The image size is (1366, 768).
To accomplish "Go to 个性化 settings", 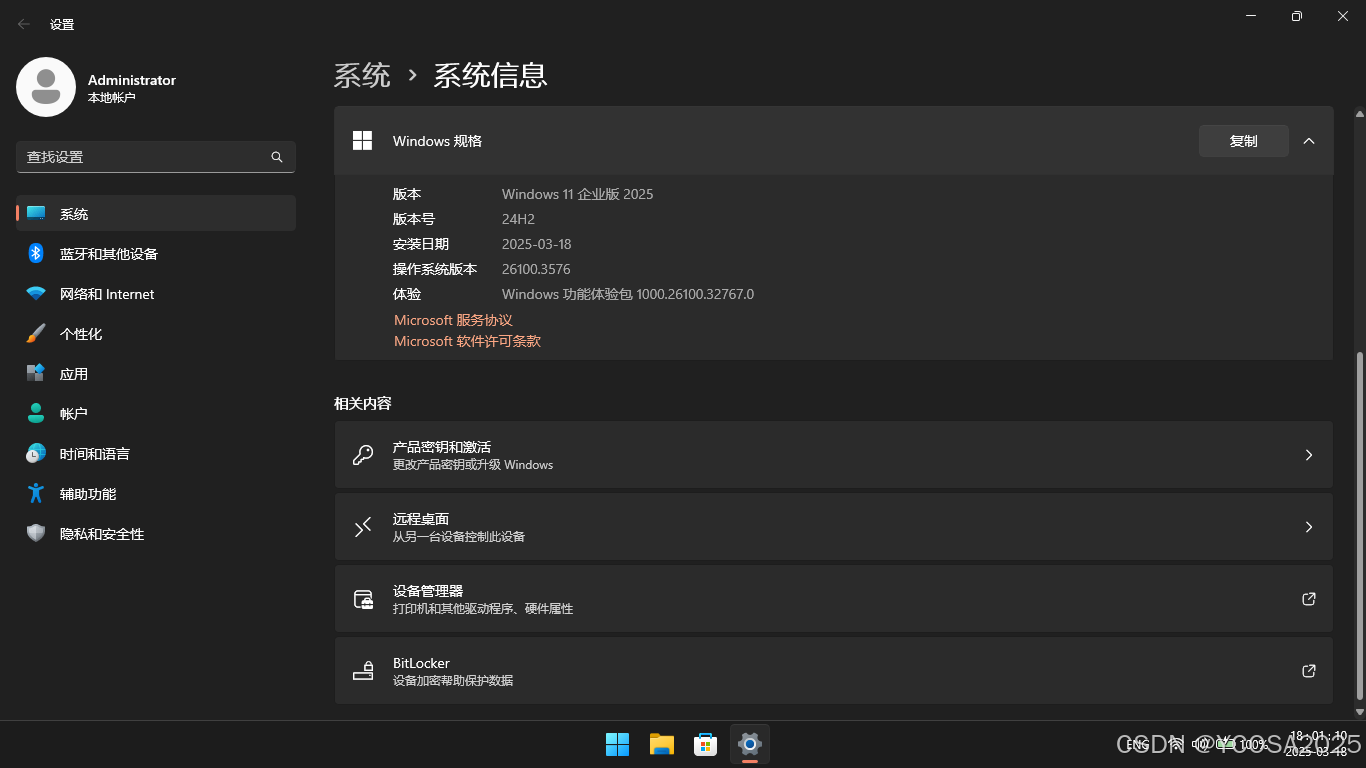I will [x=156, y=334].
